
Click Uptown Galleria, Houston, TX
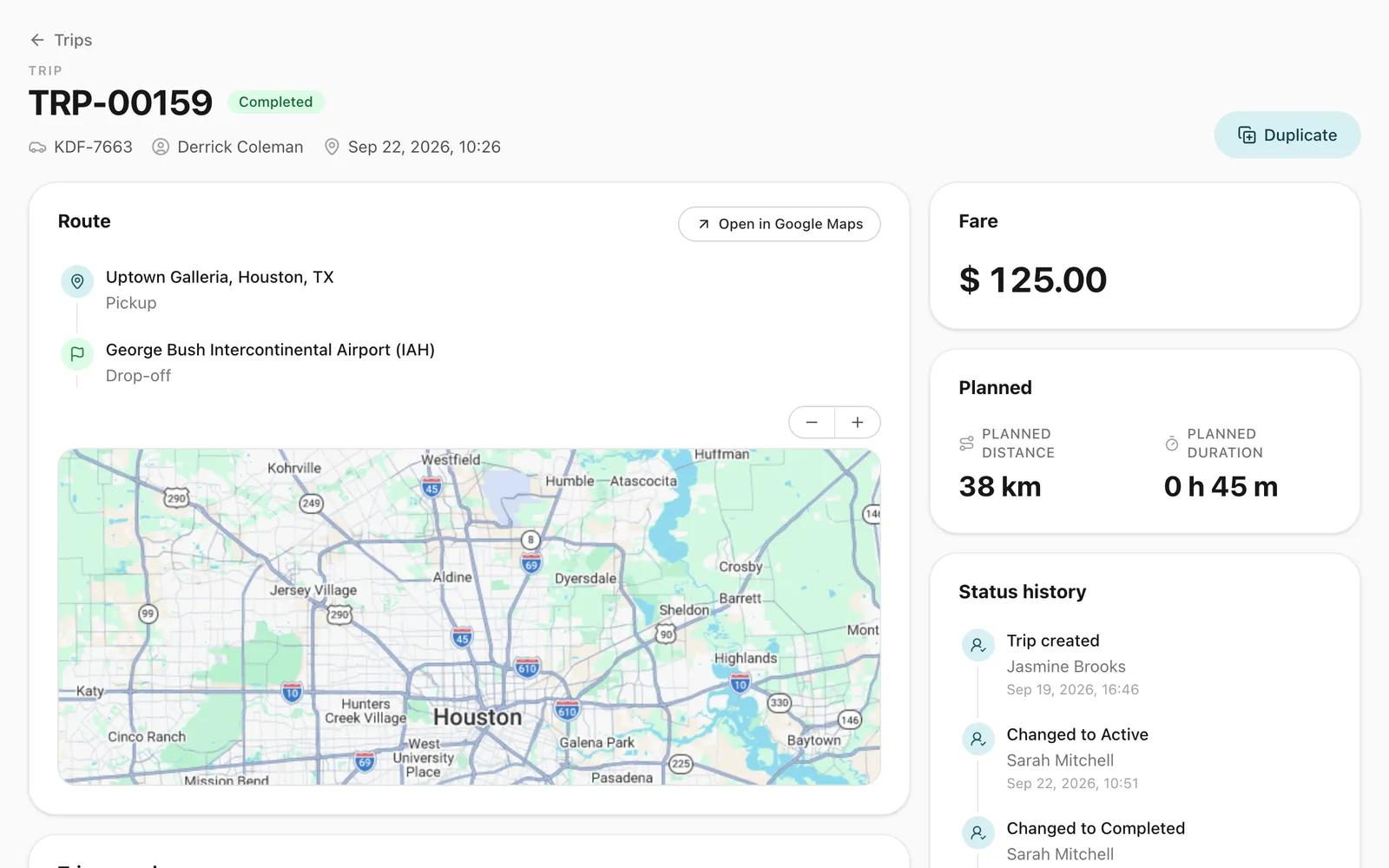coord(220,277)
